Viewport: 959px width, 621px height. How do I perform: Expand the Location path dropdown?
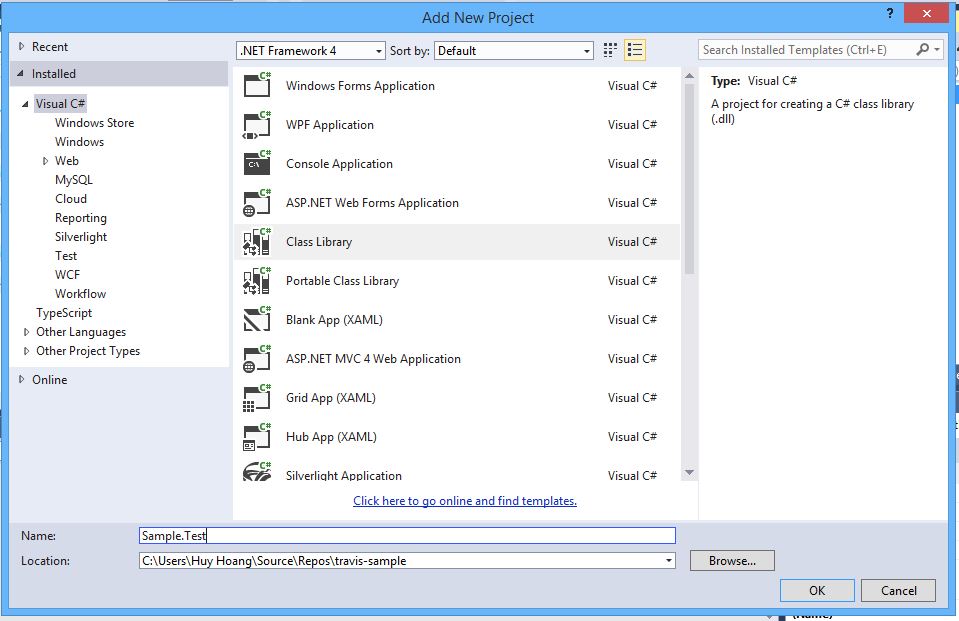[668, 561]
